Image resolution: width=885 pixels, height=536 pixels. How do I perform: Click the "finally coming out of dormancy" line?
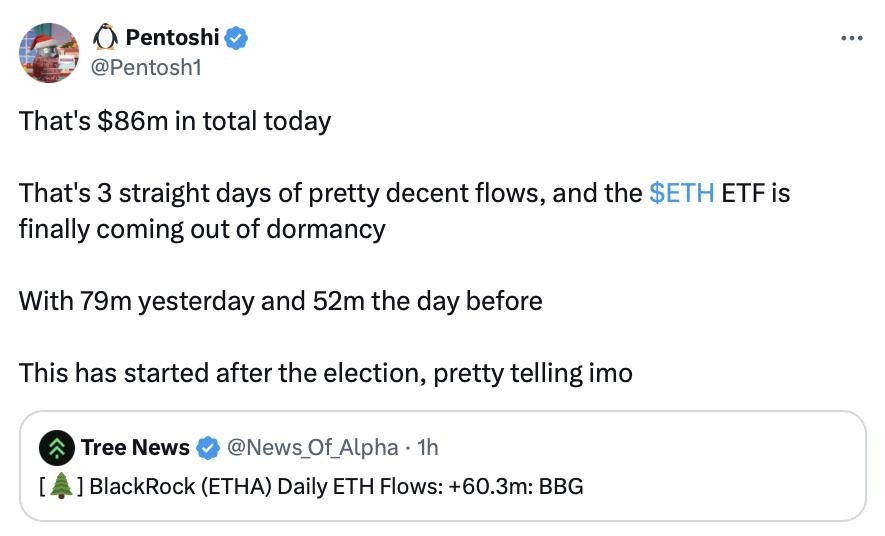pos(201,228)
